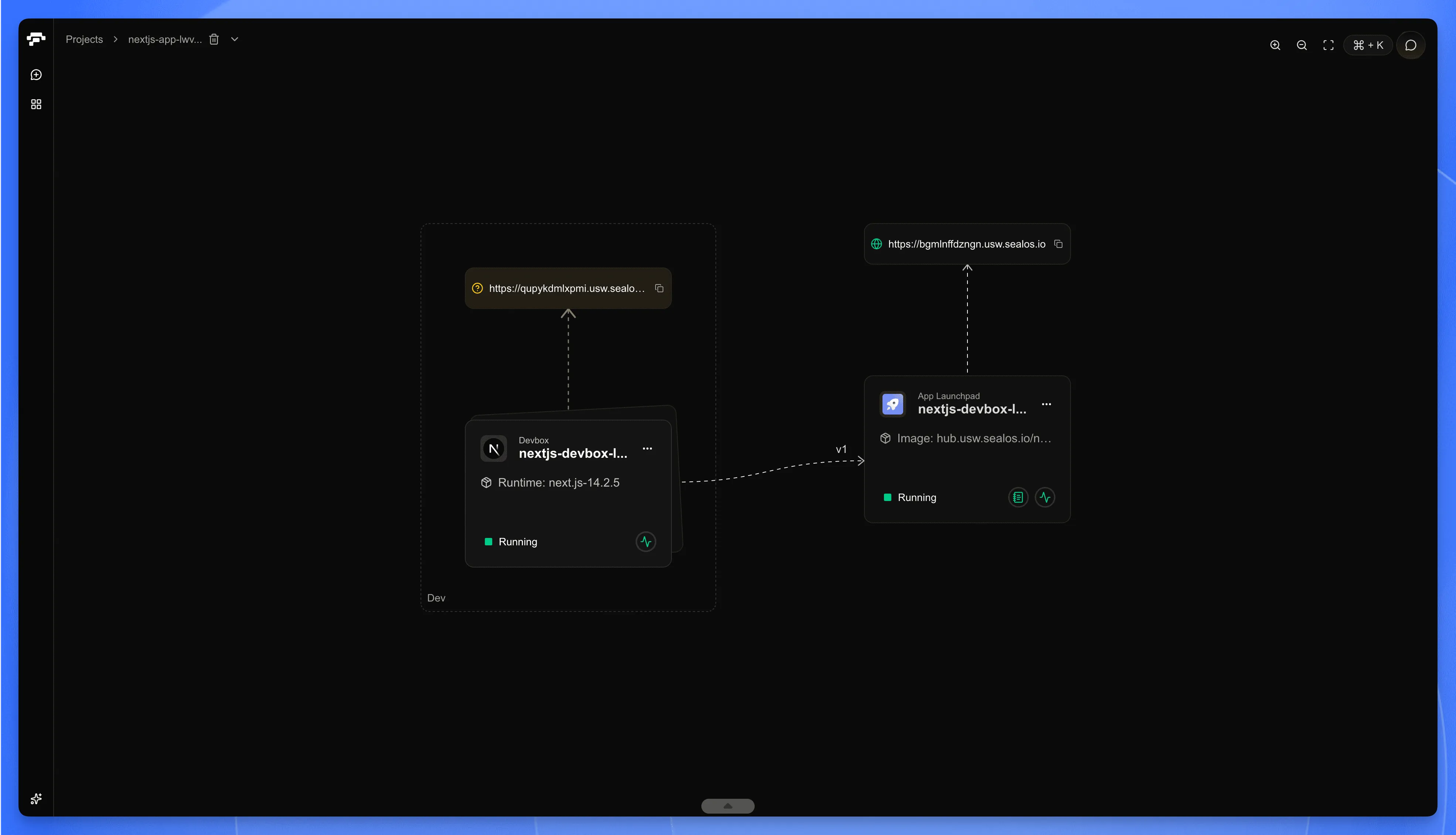Click the yellow question status icon

477,289
